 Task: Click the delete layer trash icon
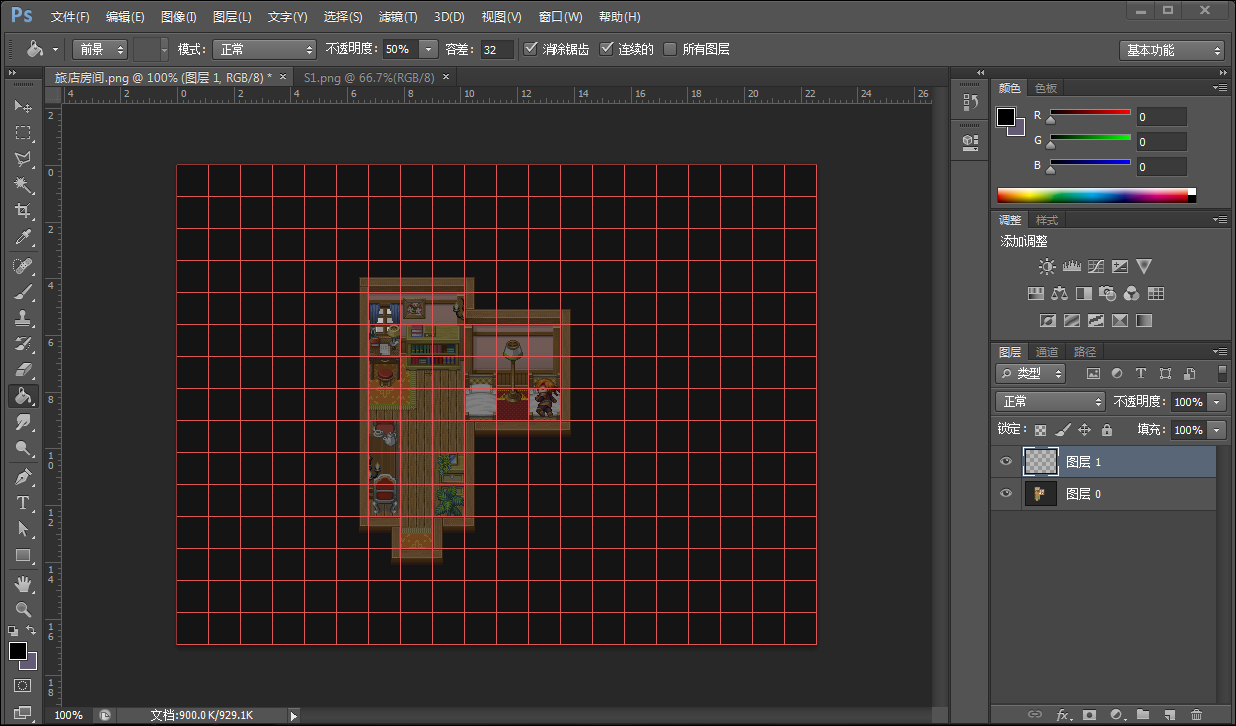[x=1197, y=715]
